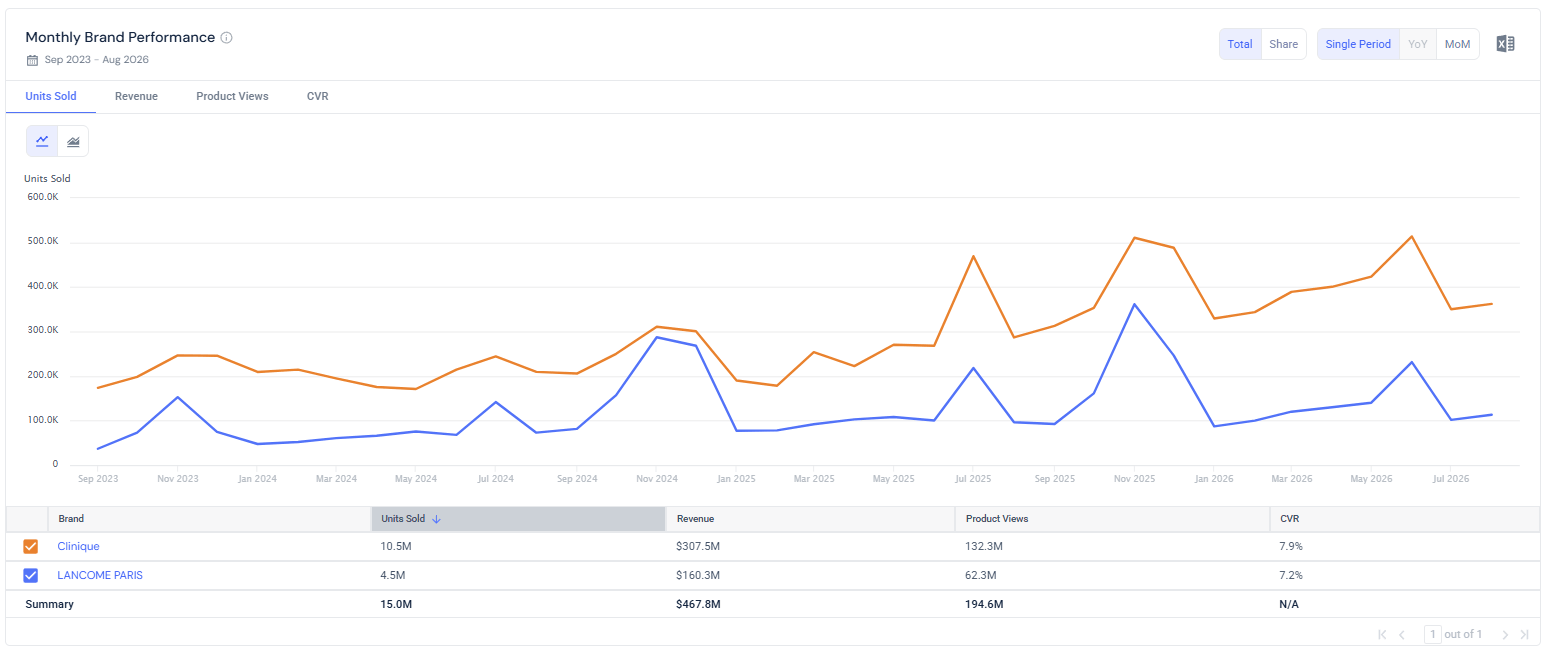
Task: Select the Share toggle option
Action: tap(1283, 44)
